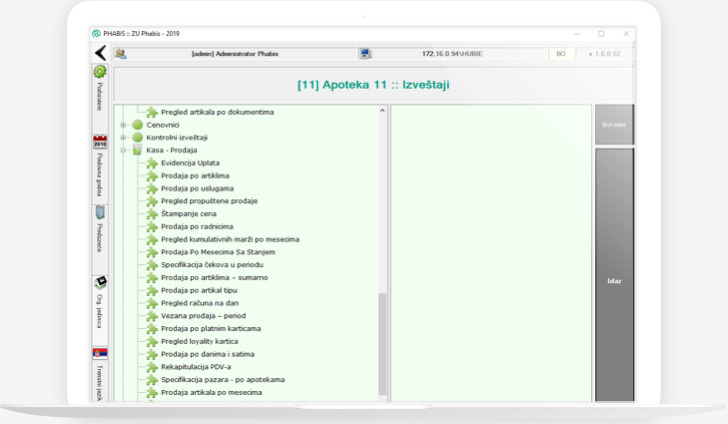The image size is (728, 424).
Task: Select Prodaja po platnim karticama
Action: 211,329
